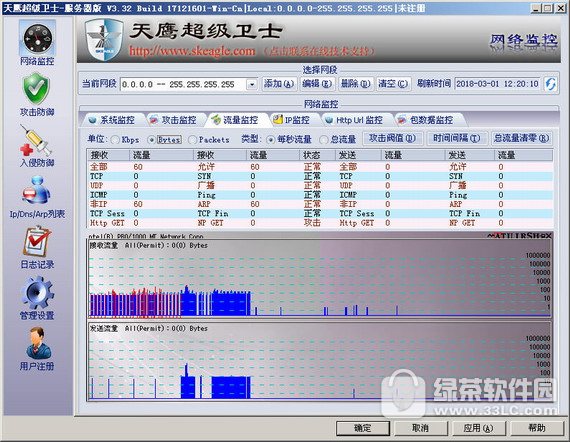Click the Http Url 监控 tab icon
This screenshot has width=570, height=442.
(x=329, y=120)
